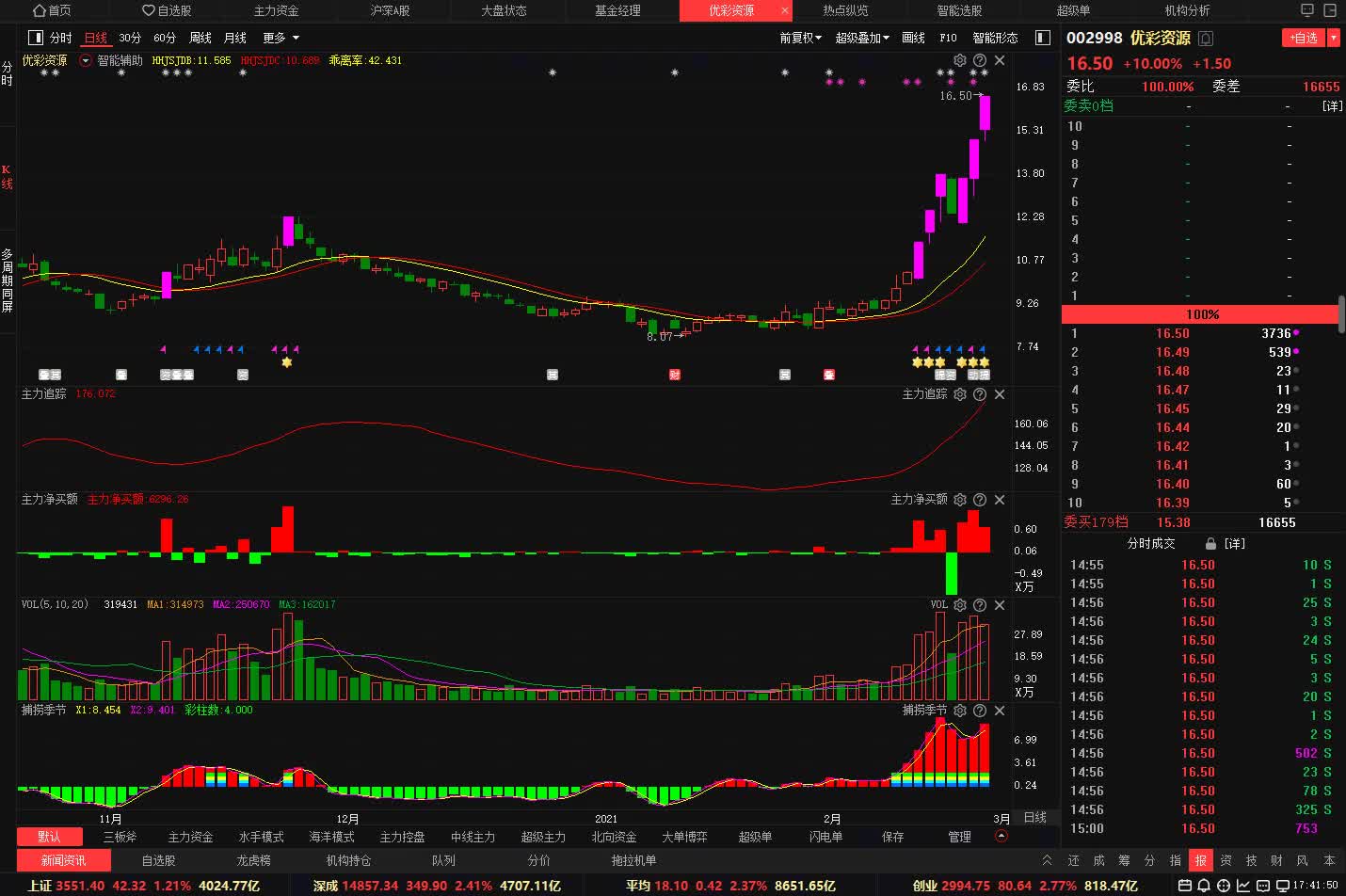Click the monitor icon beside the clock
The image size is (1346, 896).
[1282, 886]
